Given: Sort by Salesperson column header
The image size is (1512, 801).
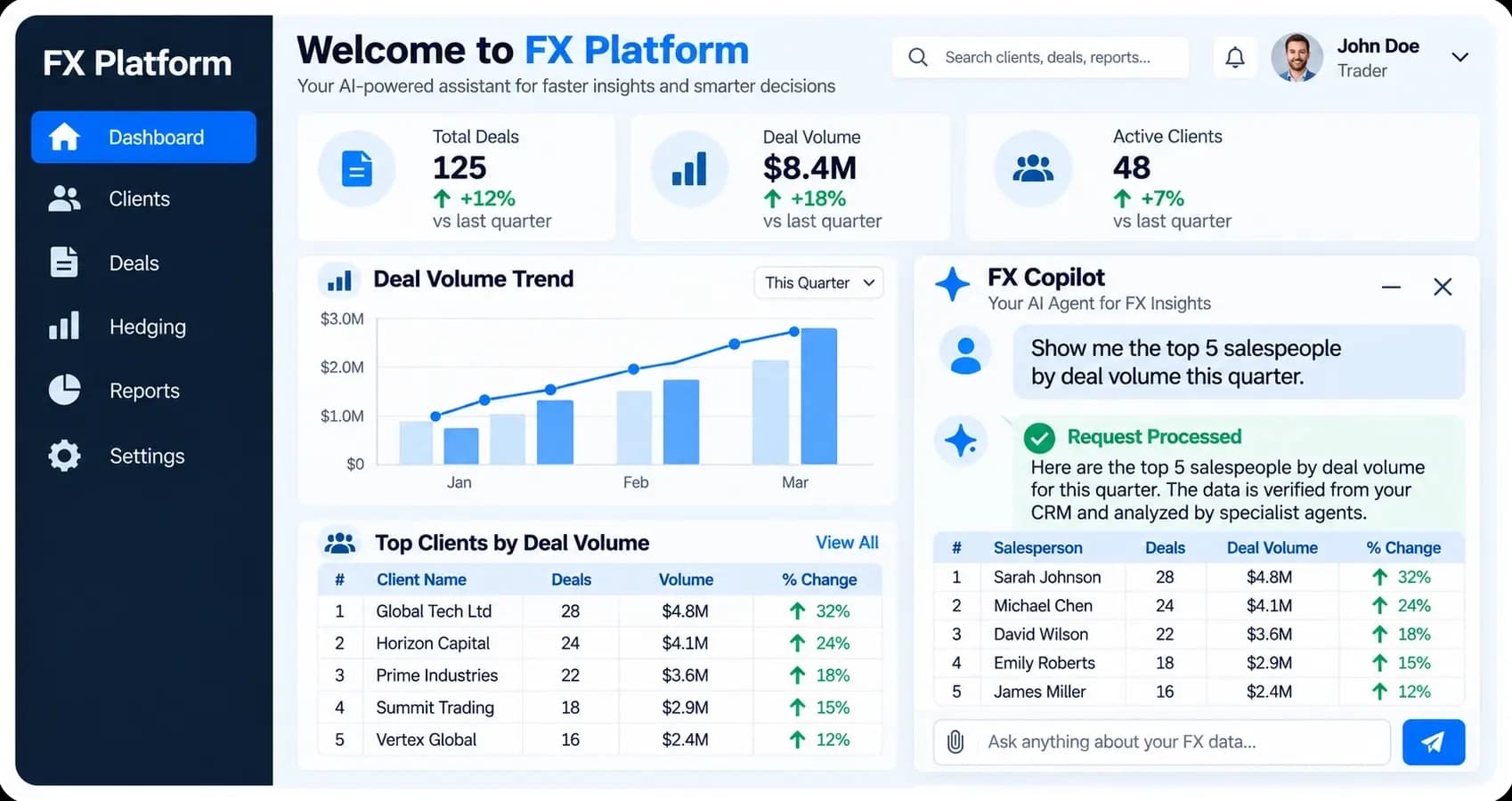Looking at the screenshot, I should tap(1038, 548).
